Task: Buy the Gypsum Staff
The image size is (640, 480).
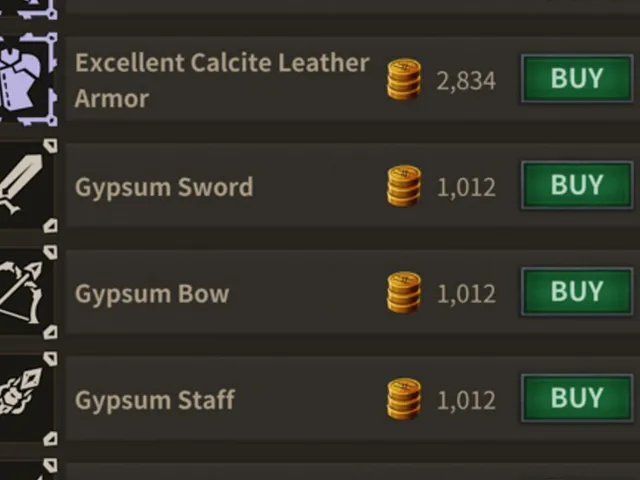Action: pyautogui.click(x=577, y=398)
